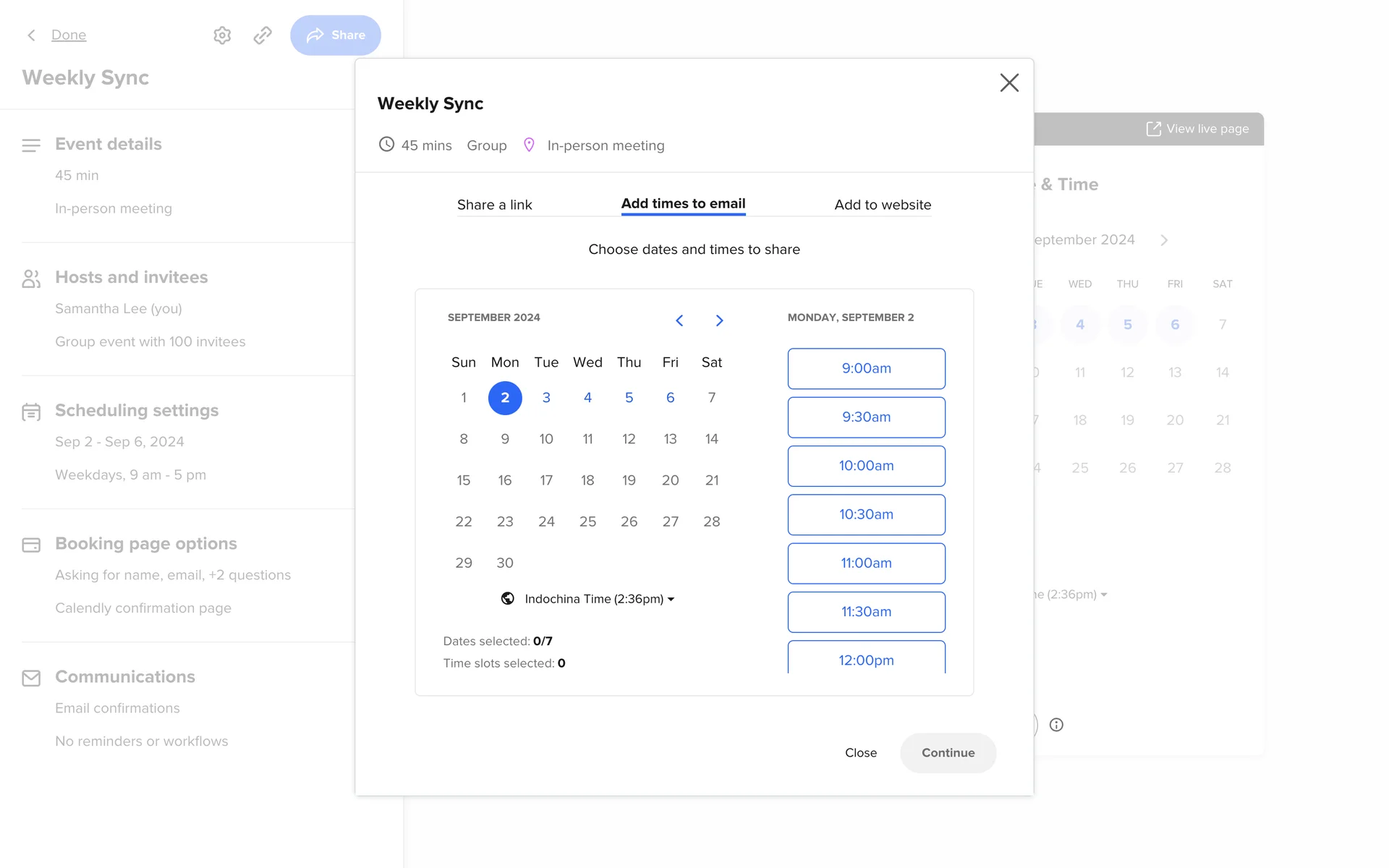Switch to Share a link tab
Image resolution: width=1389 pixels, height=868 pixels.
(x=494, y=205)
